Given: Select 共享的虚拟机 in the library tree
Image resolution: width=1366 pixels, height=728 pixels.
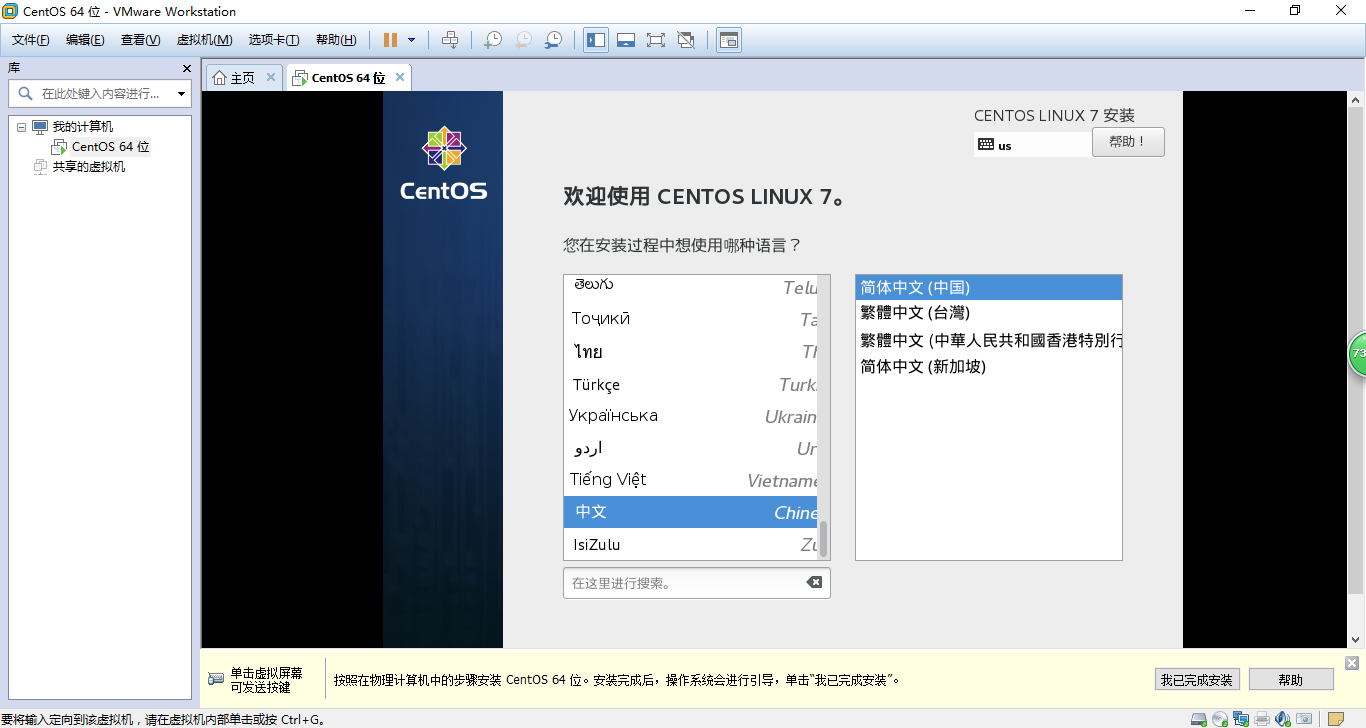Looking at the screenshot, I should 89,167.
